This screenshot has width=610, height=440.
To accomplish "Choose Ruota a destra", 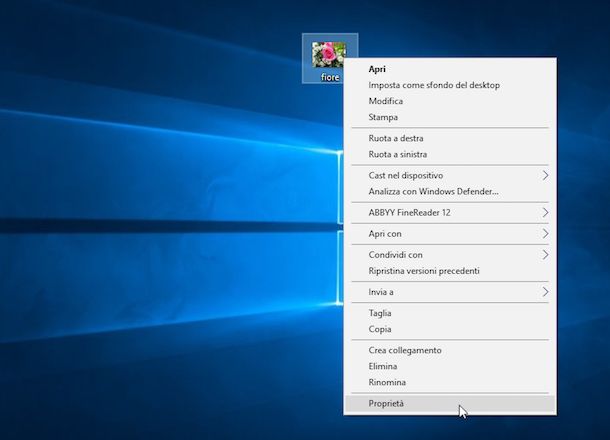I will [x=396, y=139].
